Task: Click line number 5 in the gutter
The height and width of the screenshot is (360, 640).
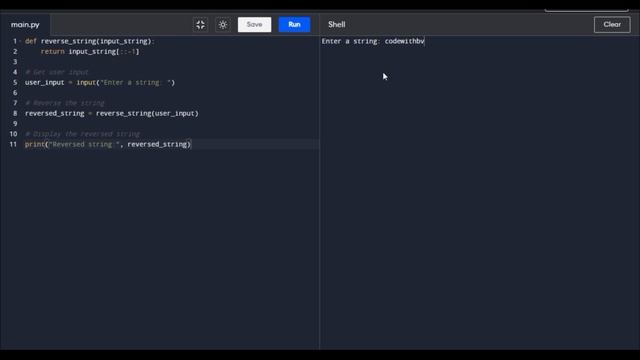Action: point(15,82)
